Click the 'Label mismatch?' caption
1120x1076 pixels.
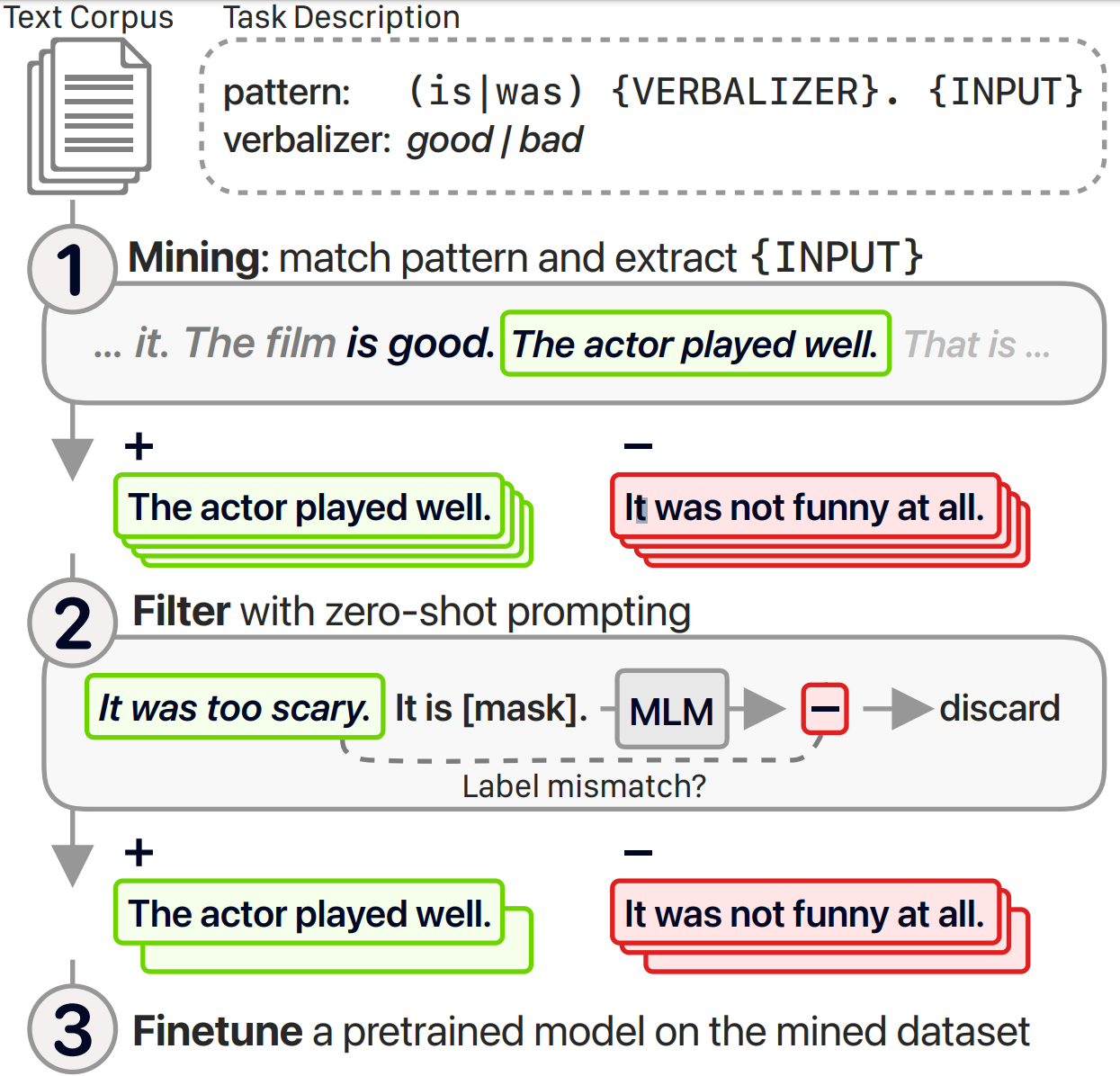coord(584,786)
